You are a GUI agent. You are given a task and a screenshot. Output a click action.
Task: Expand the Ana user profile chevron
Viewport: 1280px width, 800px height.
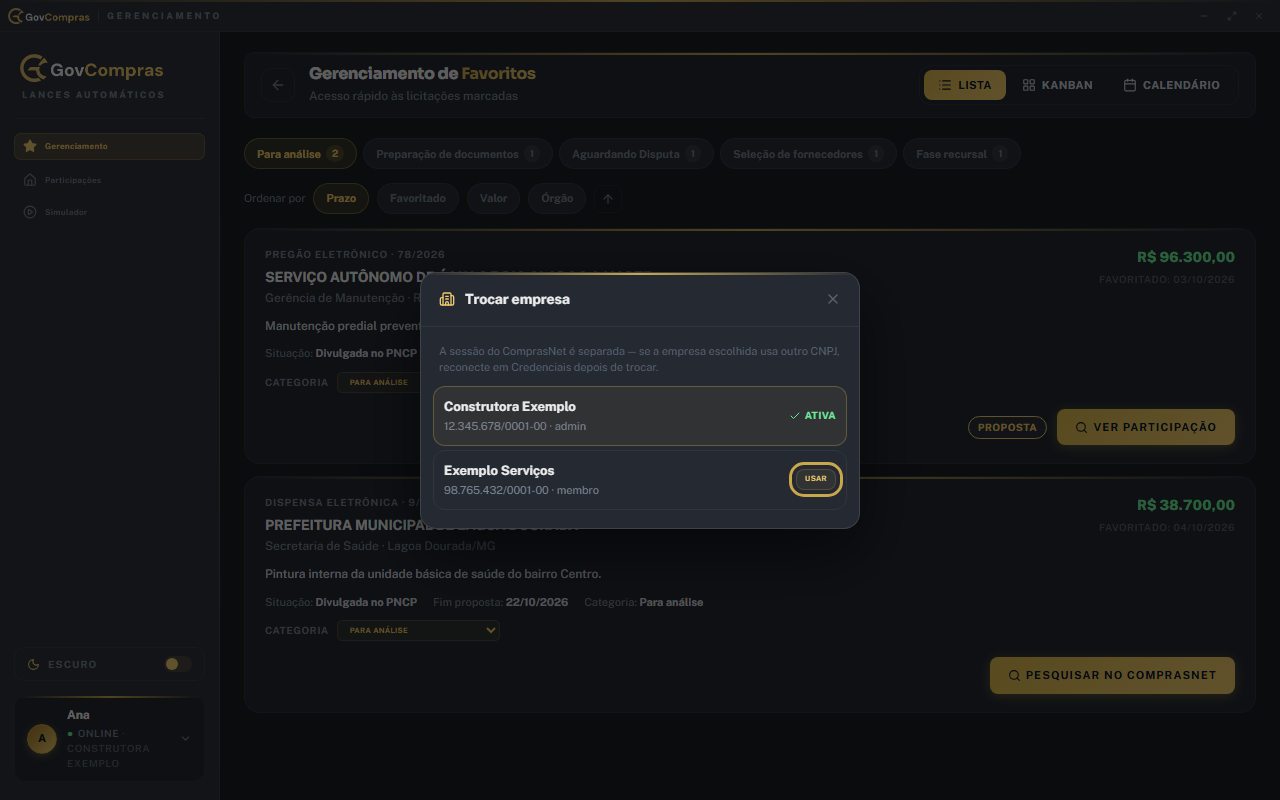(185, 739)
